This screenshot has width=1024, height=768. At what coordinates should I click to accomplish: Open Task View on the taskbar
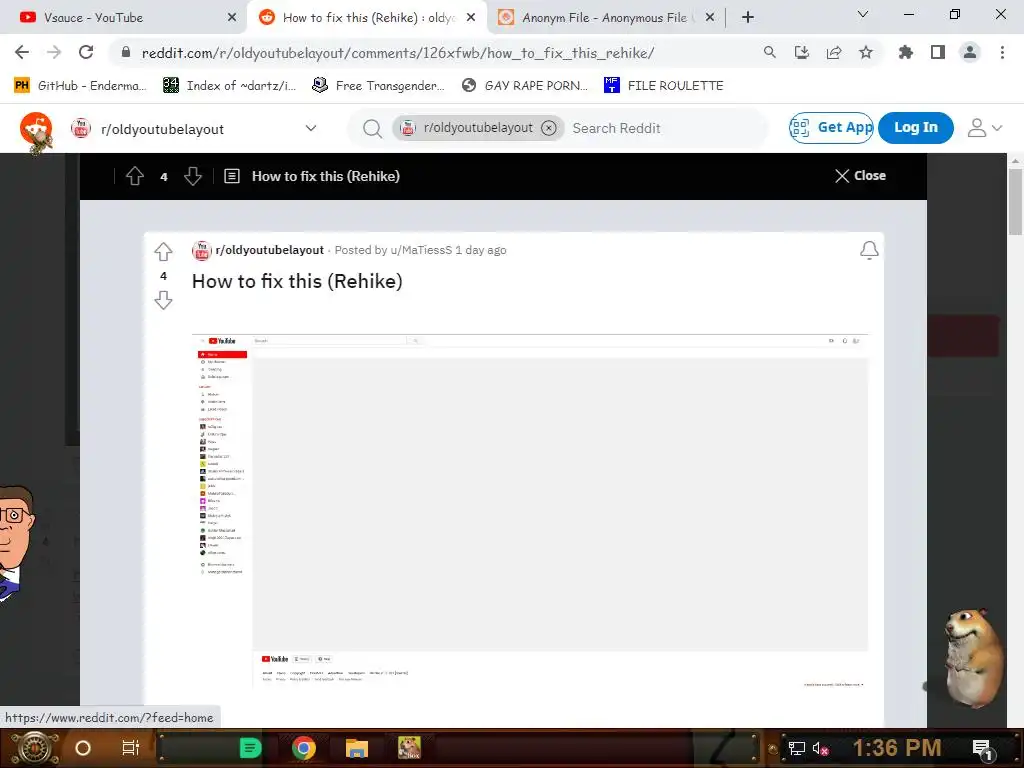pos(131,748)
